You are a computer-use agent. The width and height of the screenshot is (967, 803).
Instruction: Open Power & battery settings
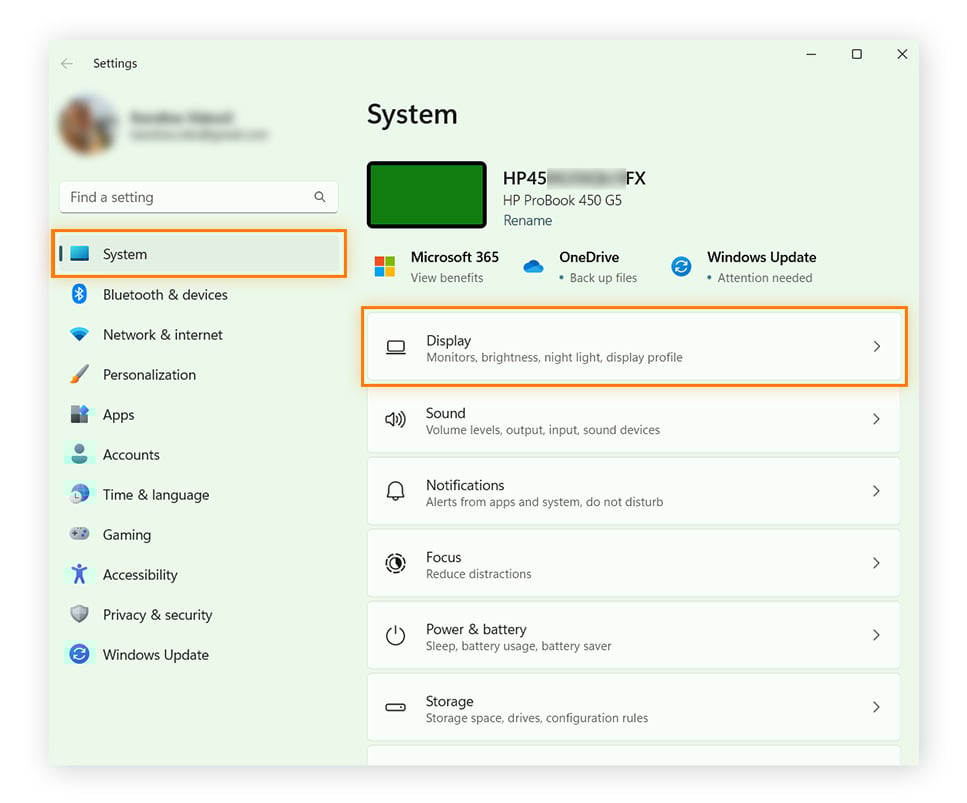pos(634,635)
